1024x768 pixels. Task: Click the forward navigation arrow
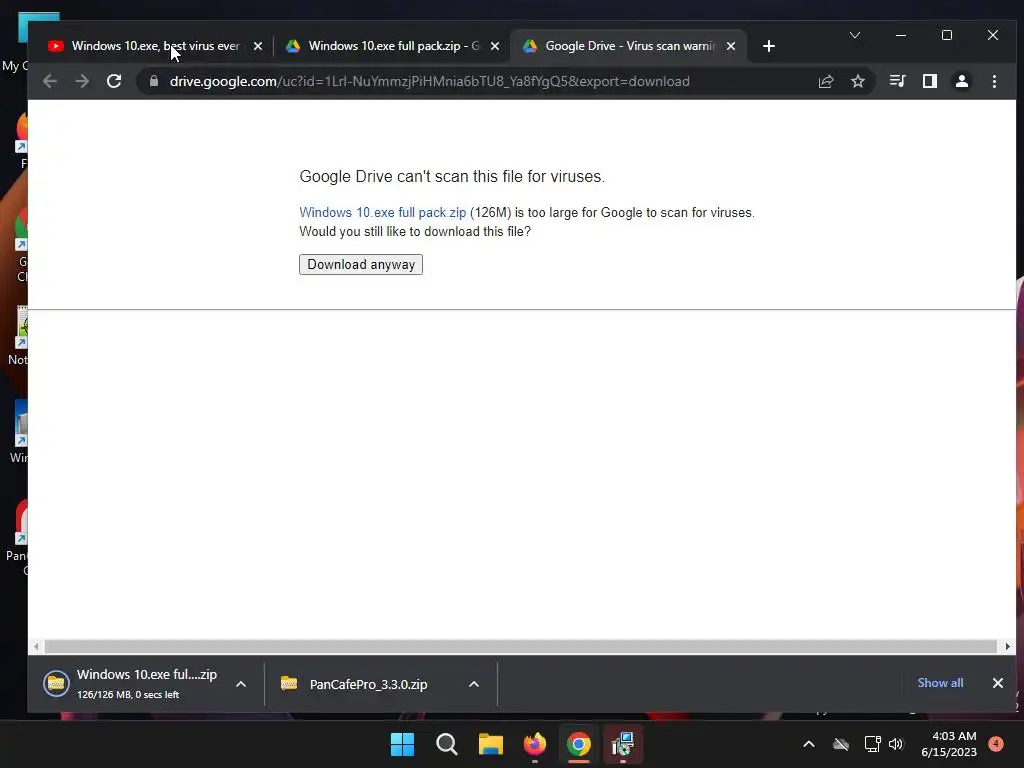click(x=82, y=81)
